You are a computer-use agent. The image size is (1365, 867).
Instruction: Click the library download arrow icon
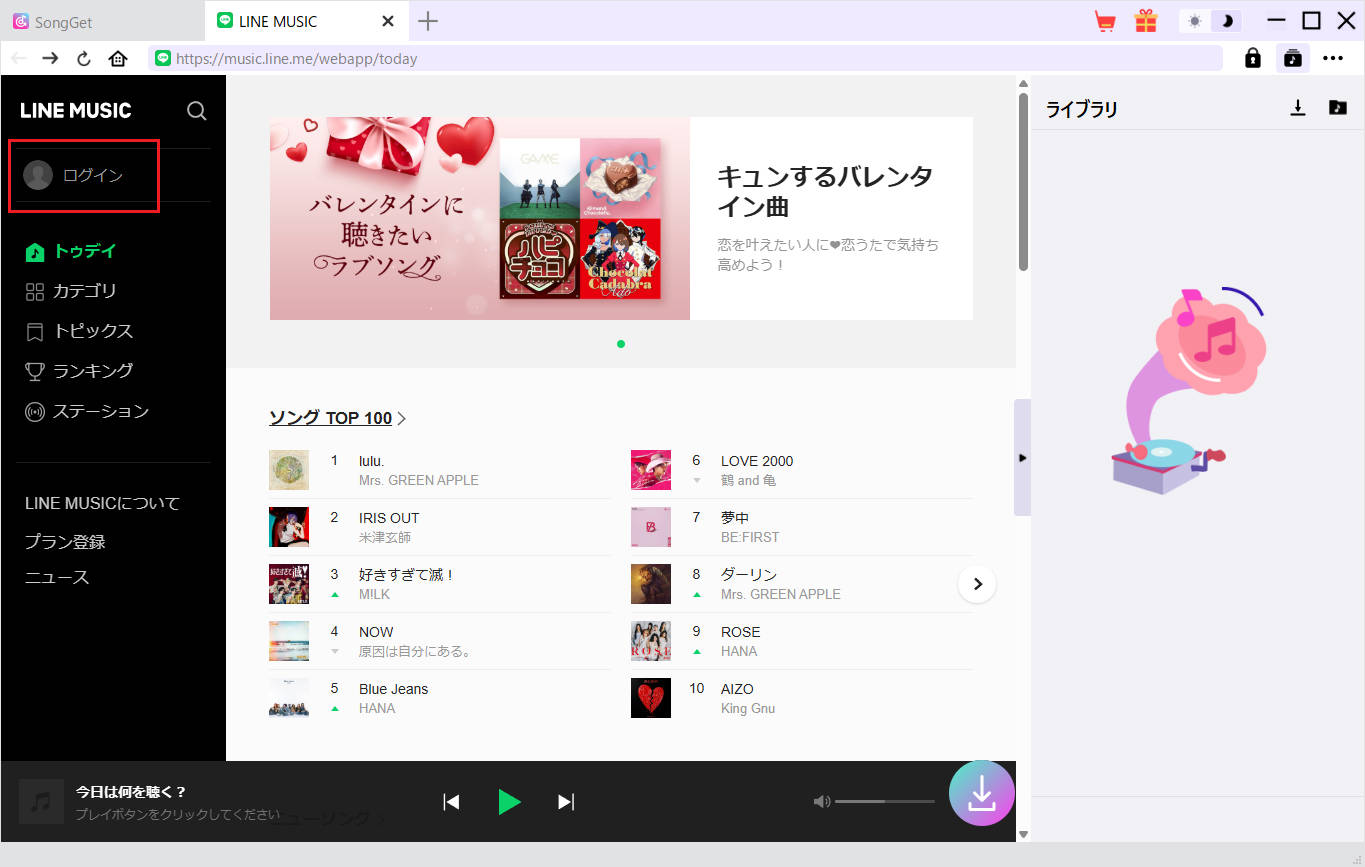1299,108
